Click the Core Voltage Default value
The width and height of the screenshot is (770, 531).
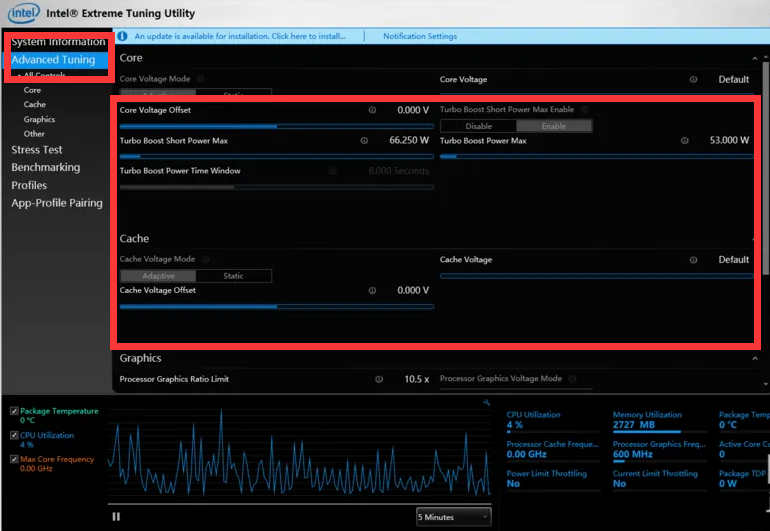tap(734, 80)
